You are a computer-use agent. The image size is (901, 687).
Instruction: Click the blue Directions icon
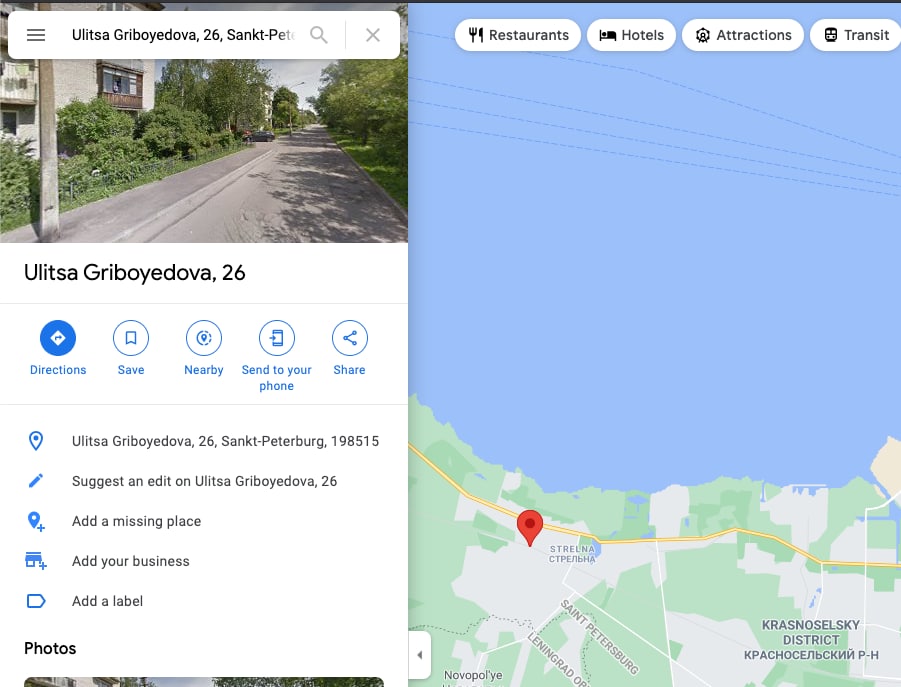[58, 338]
